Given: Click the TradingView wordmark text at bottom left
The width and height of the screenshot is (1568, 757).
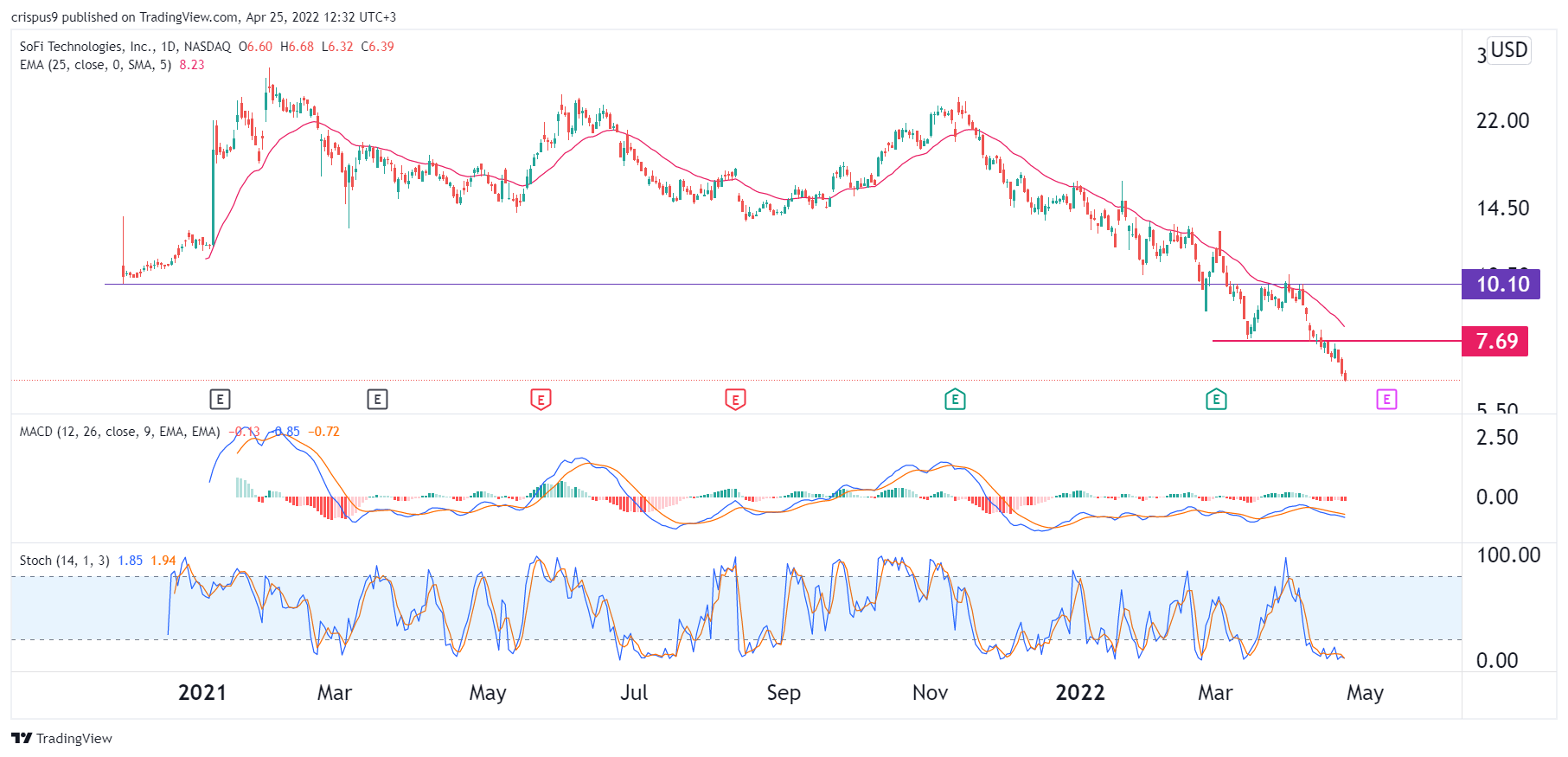Looking at the screenshot, I should 74,738.
